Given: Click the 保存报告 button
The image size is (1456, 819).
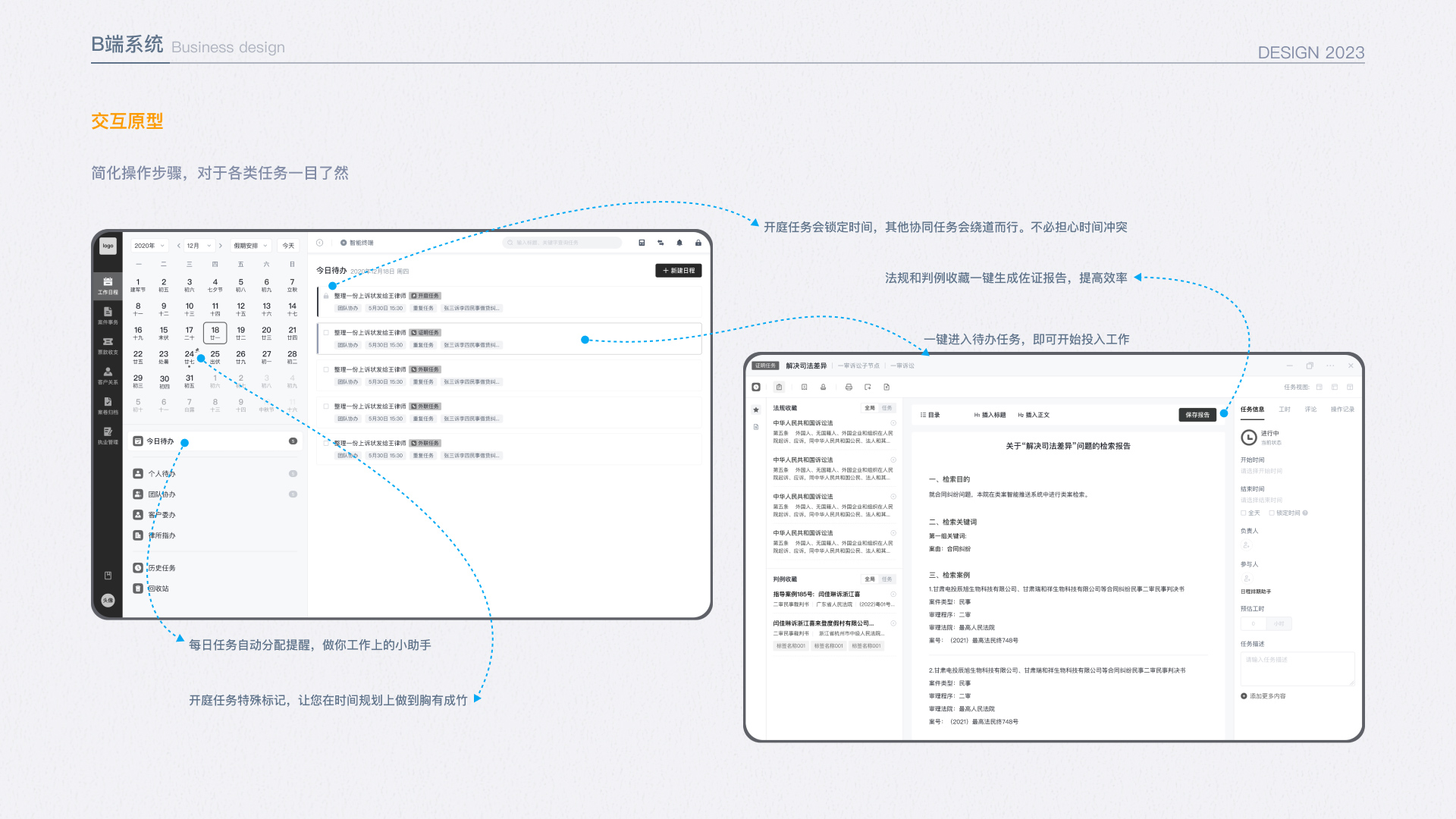Looking at the screenshot, I should (x=1198, y=415).
